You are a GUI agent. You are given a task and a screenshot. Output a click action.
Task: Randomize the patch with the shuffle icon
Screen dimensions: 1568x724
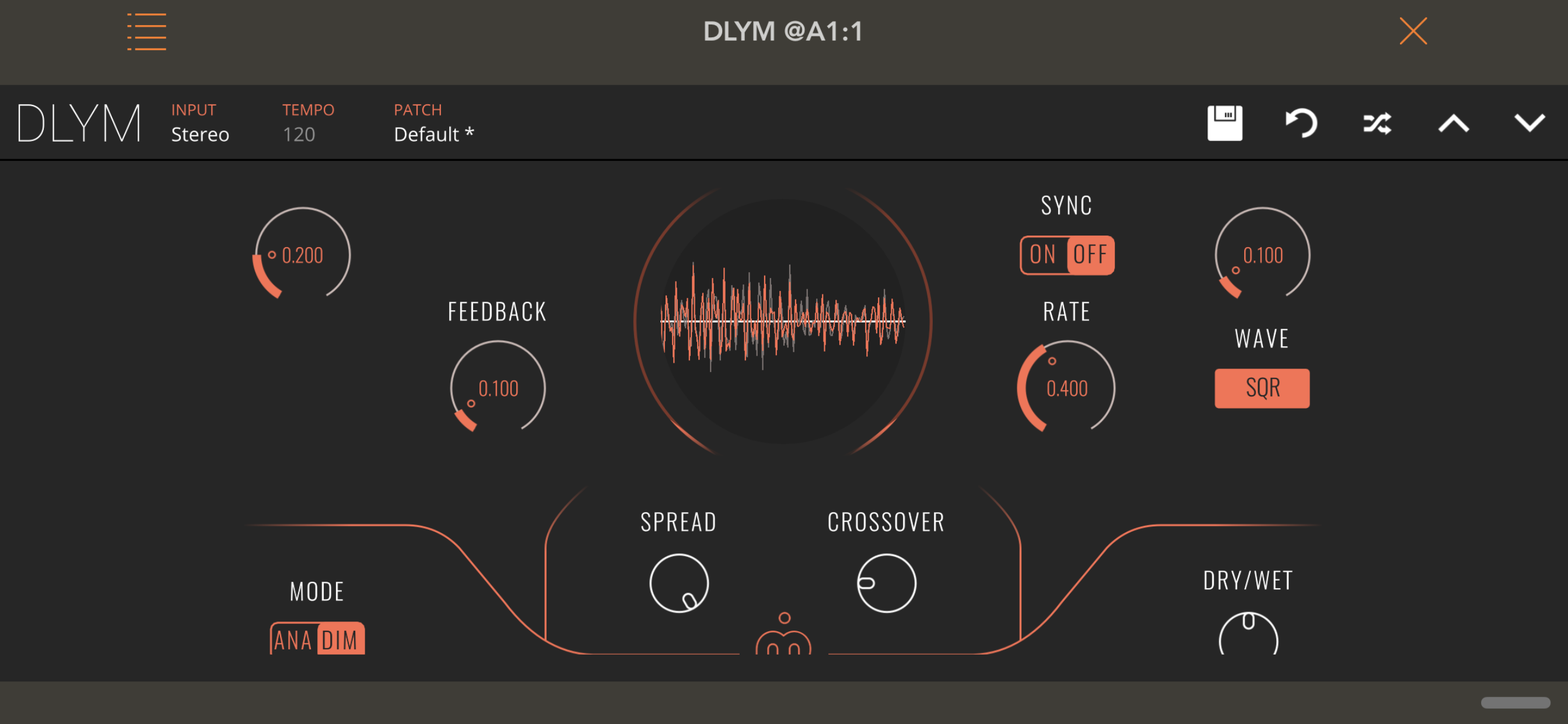click(1377, 124)
